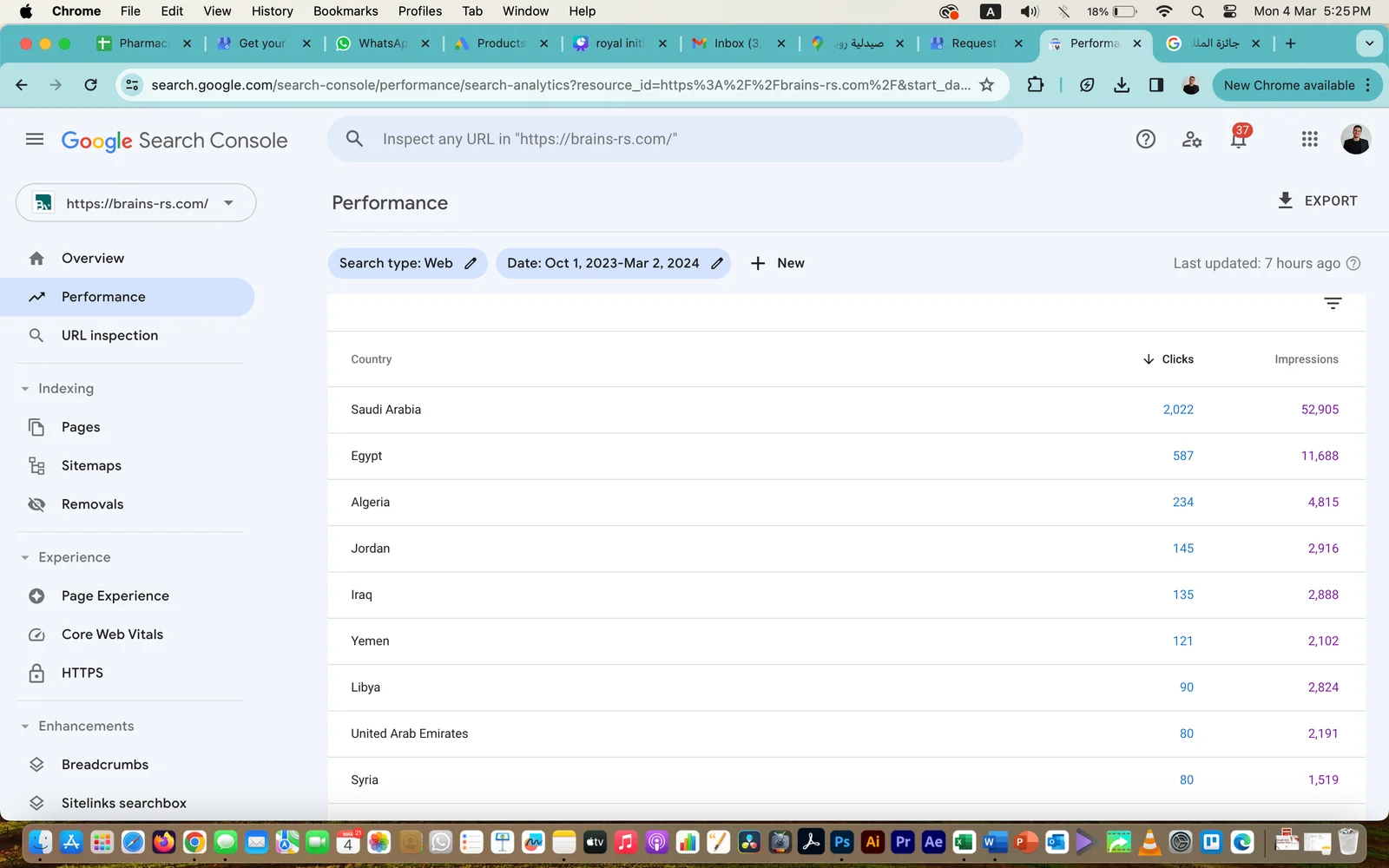
Task: Open the users and permissions settings icon
Action: [1192, 139]
